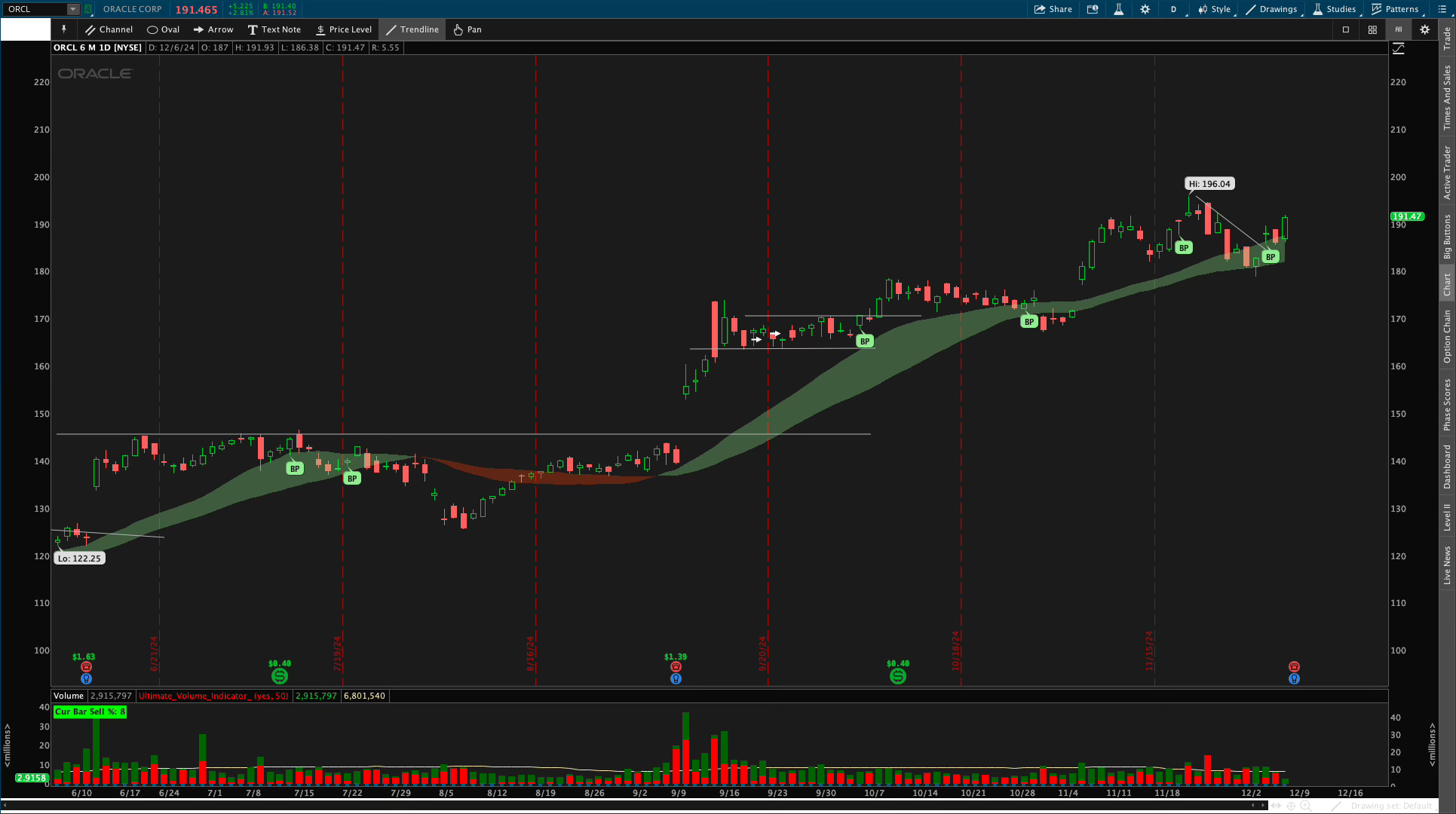Select the Oval drawing tool
This screenshot has height=814, width=1456.
pyautogui.click(x=163, y=29)
